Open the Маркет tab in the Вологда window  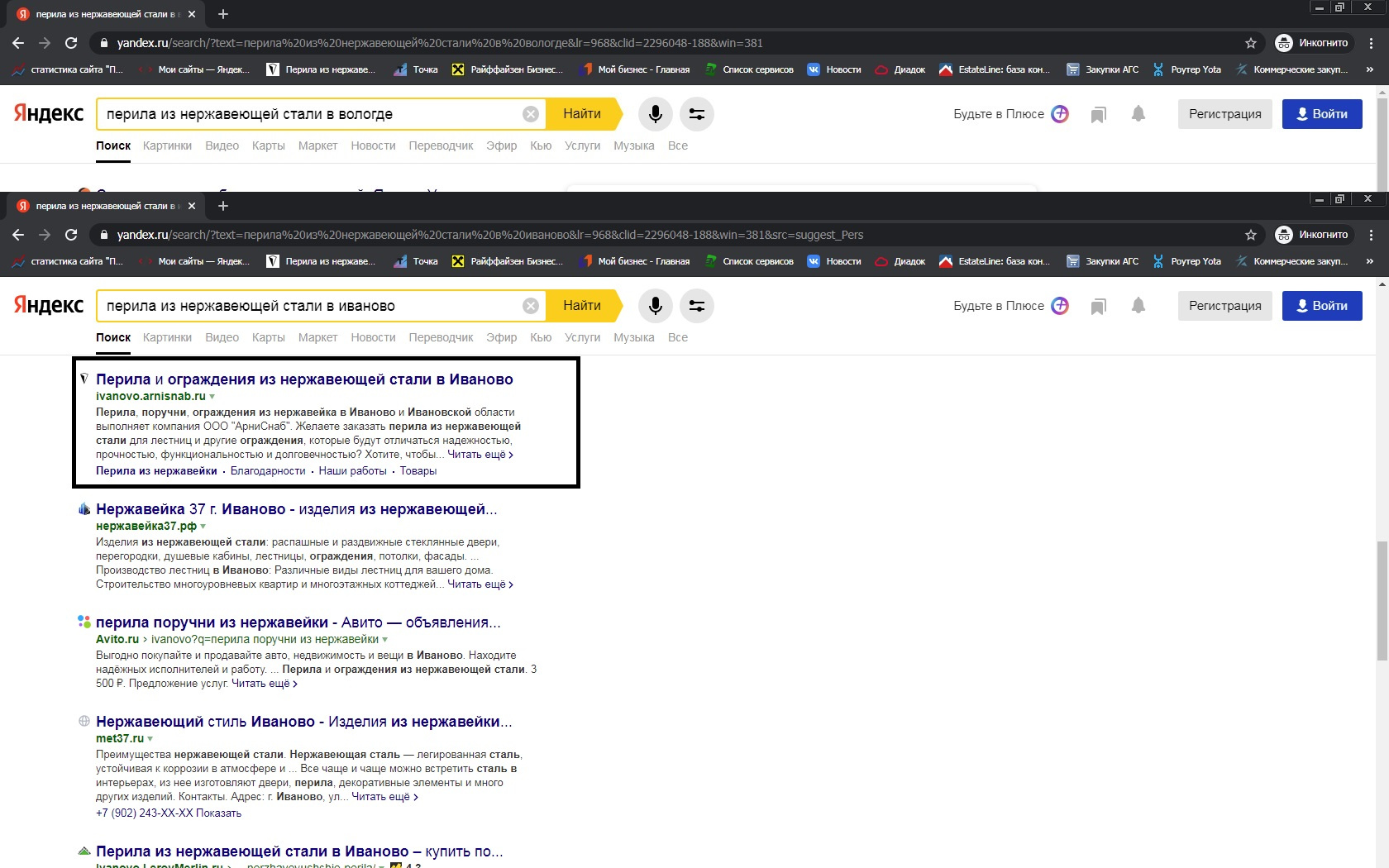(317, 145)
